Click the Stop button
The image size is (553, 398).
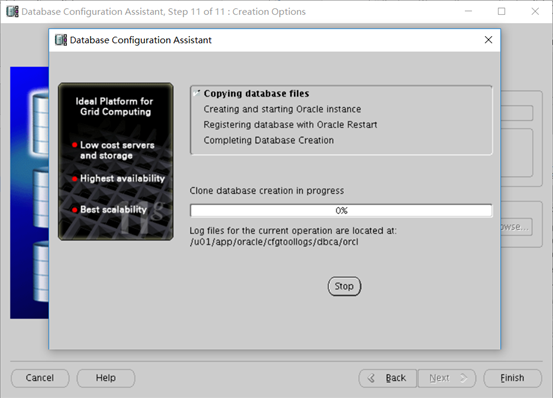(344, 286)
